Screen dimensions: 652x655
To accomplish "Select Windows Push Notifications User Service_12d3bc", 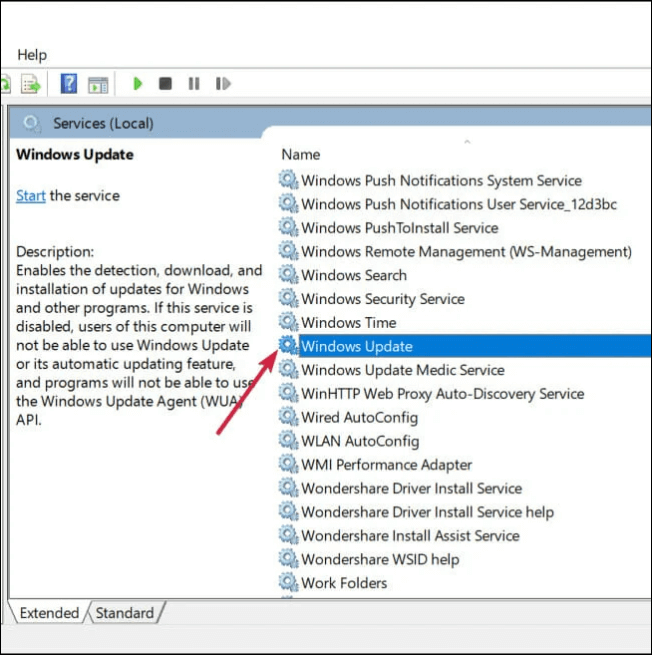I will click(x=459, y=204).
